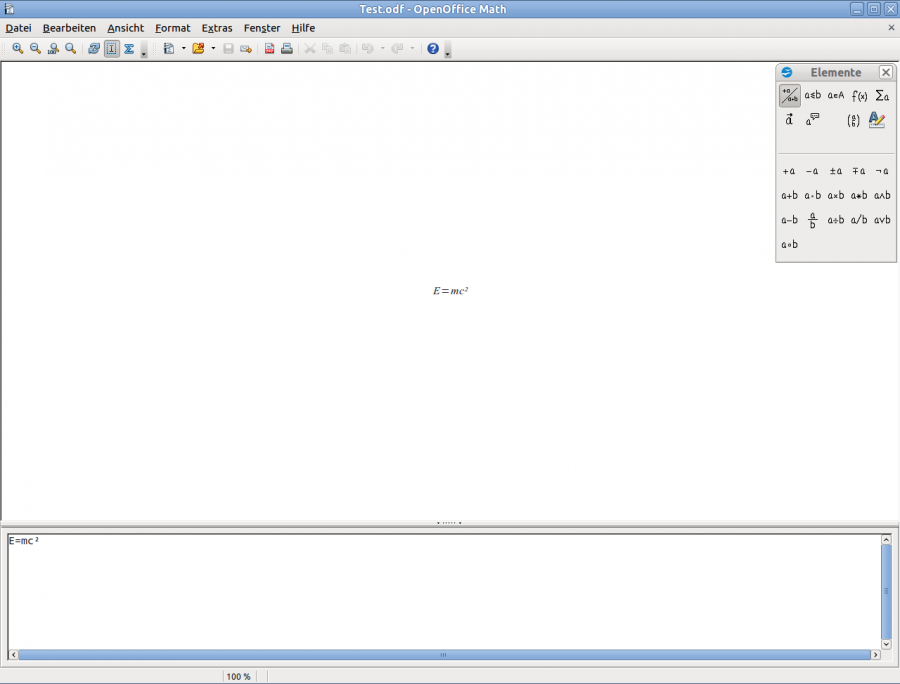
Task: Open the New document dropdown arrow
Action: tap(182, 48)
